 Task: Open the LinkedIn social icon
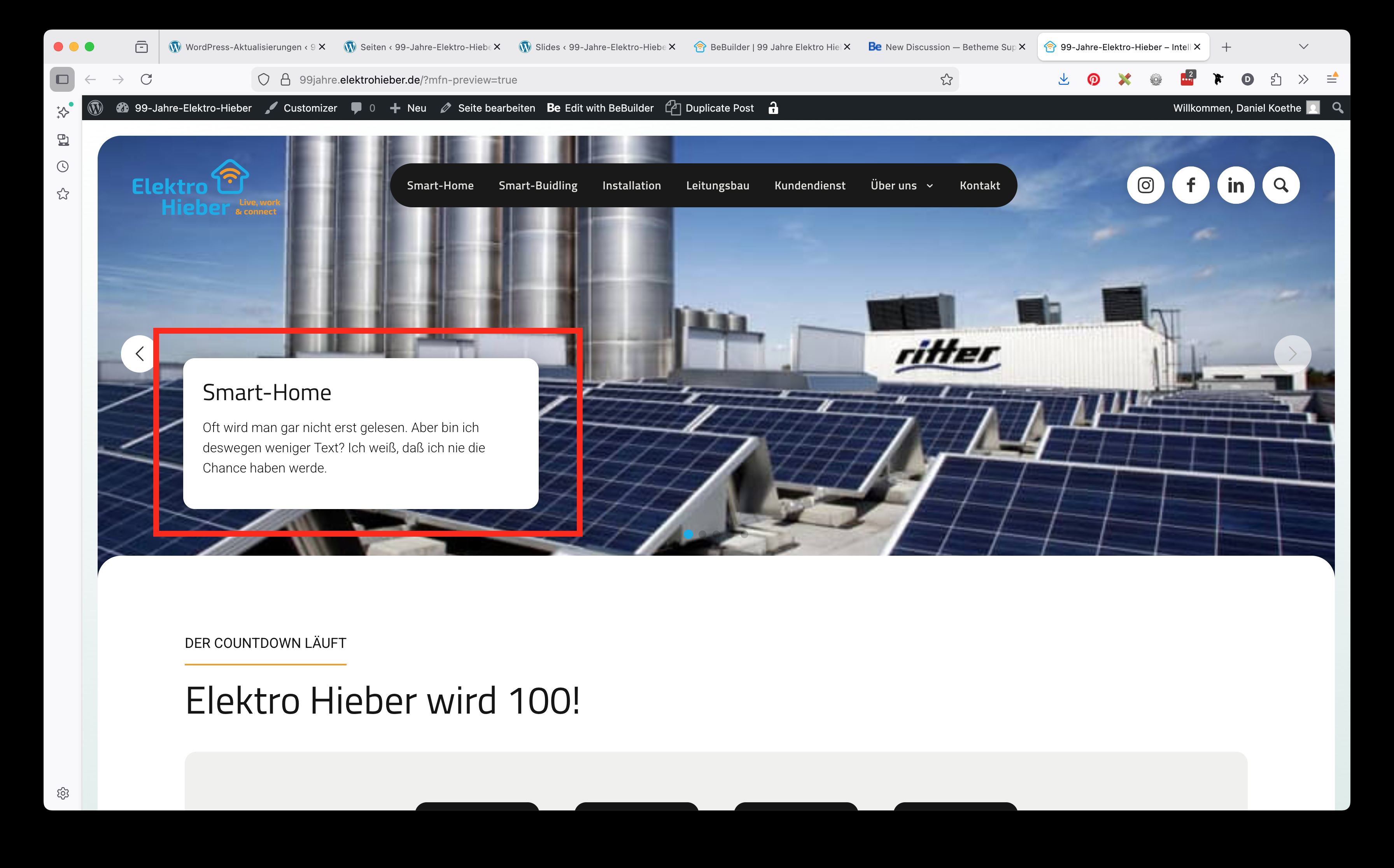[x=1236, y=185]
